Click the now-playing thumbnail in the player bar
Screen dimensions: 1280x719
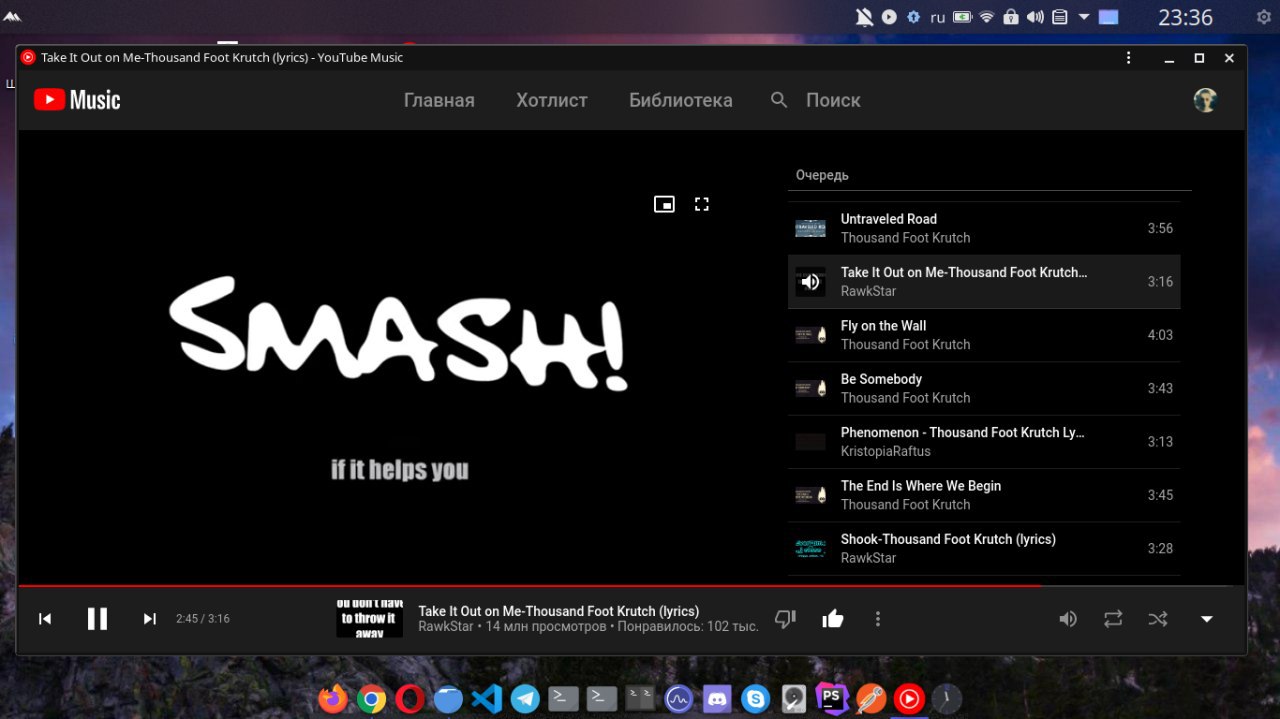tap(369, 618)
